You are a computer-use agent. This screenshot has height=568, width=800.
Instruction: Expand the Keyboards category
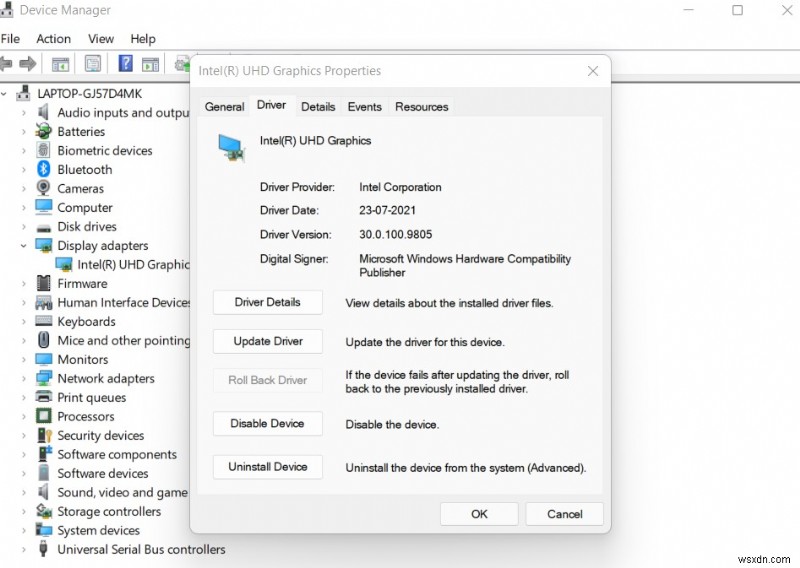coord(23,322)
